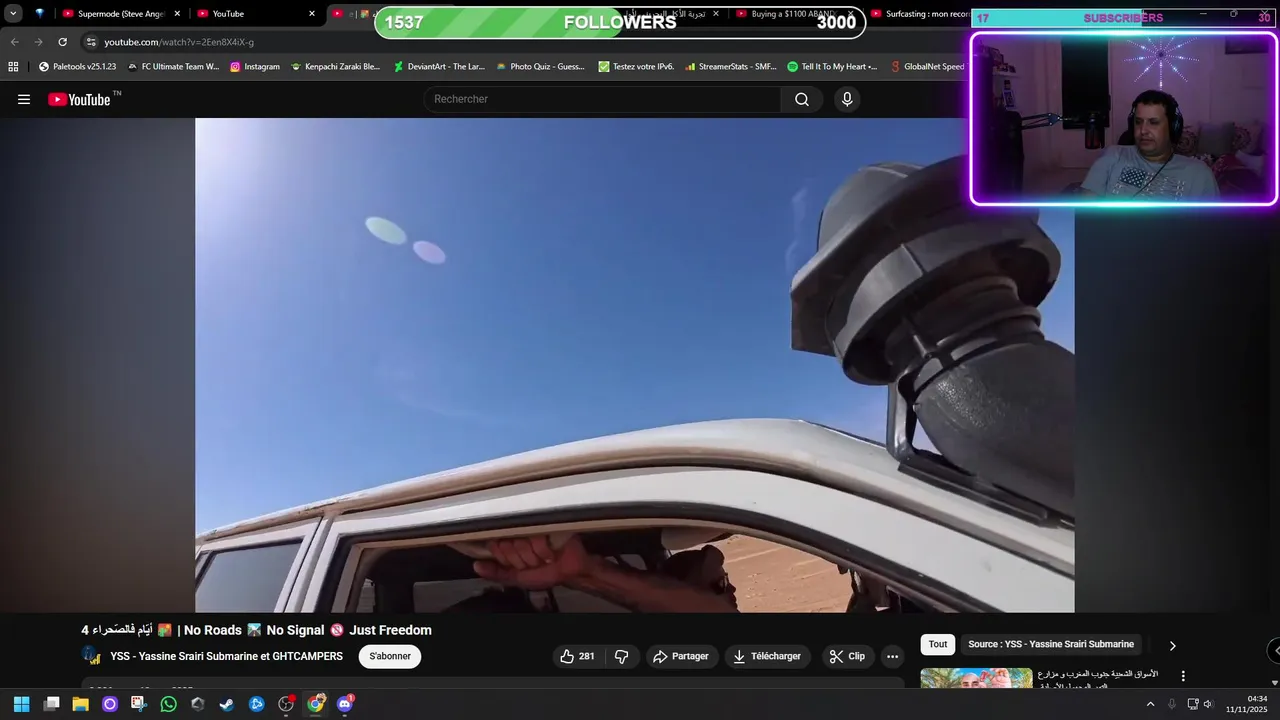Download the video via Télécharger

767,656
